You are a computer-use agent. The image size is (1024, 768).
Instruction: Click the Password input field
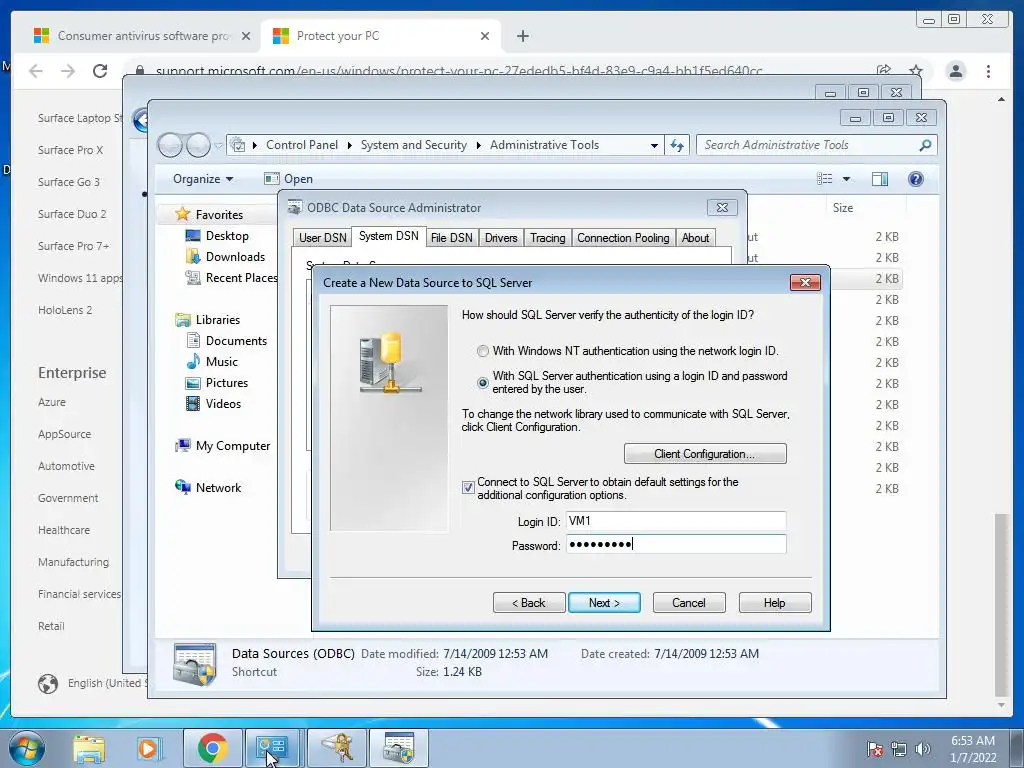(x=676, y=544)
